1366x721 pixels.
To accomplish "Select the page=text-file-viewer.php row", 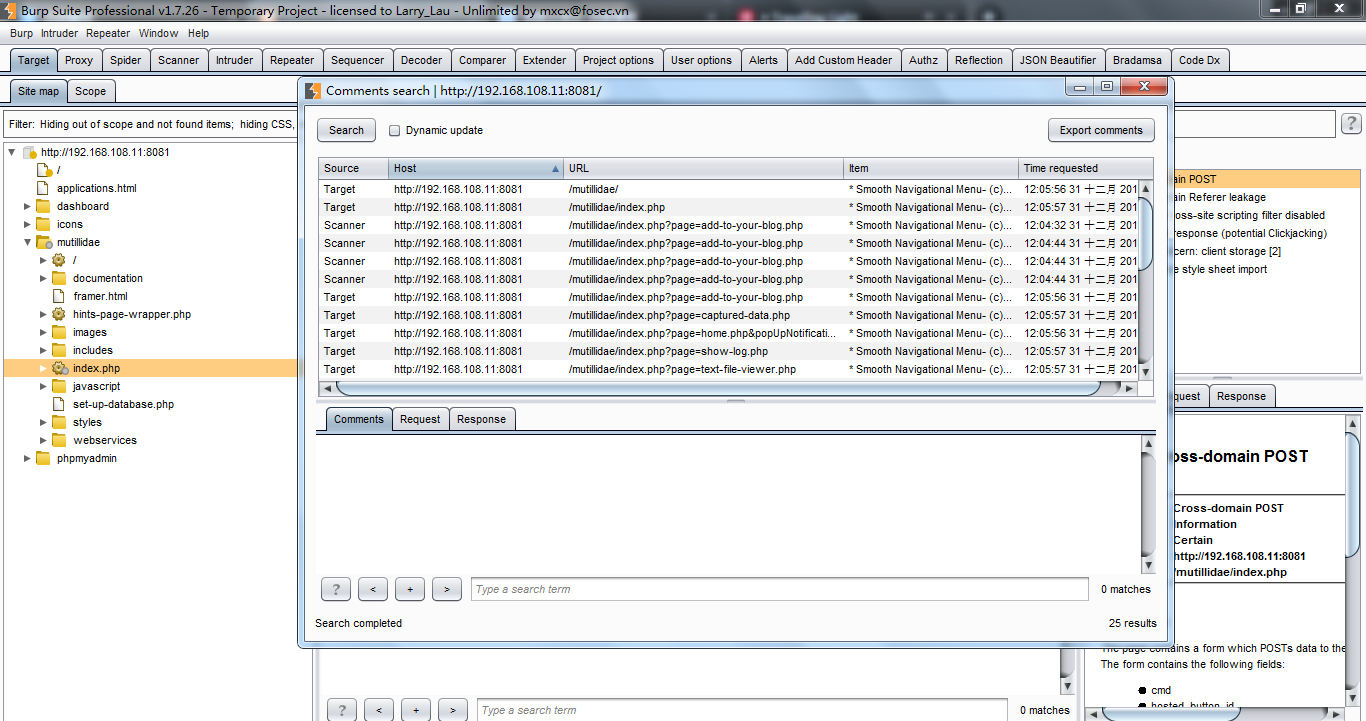I will (x=729, y=369).
